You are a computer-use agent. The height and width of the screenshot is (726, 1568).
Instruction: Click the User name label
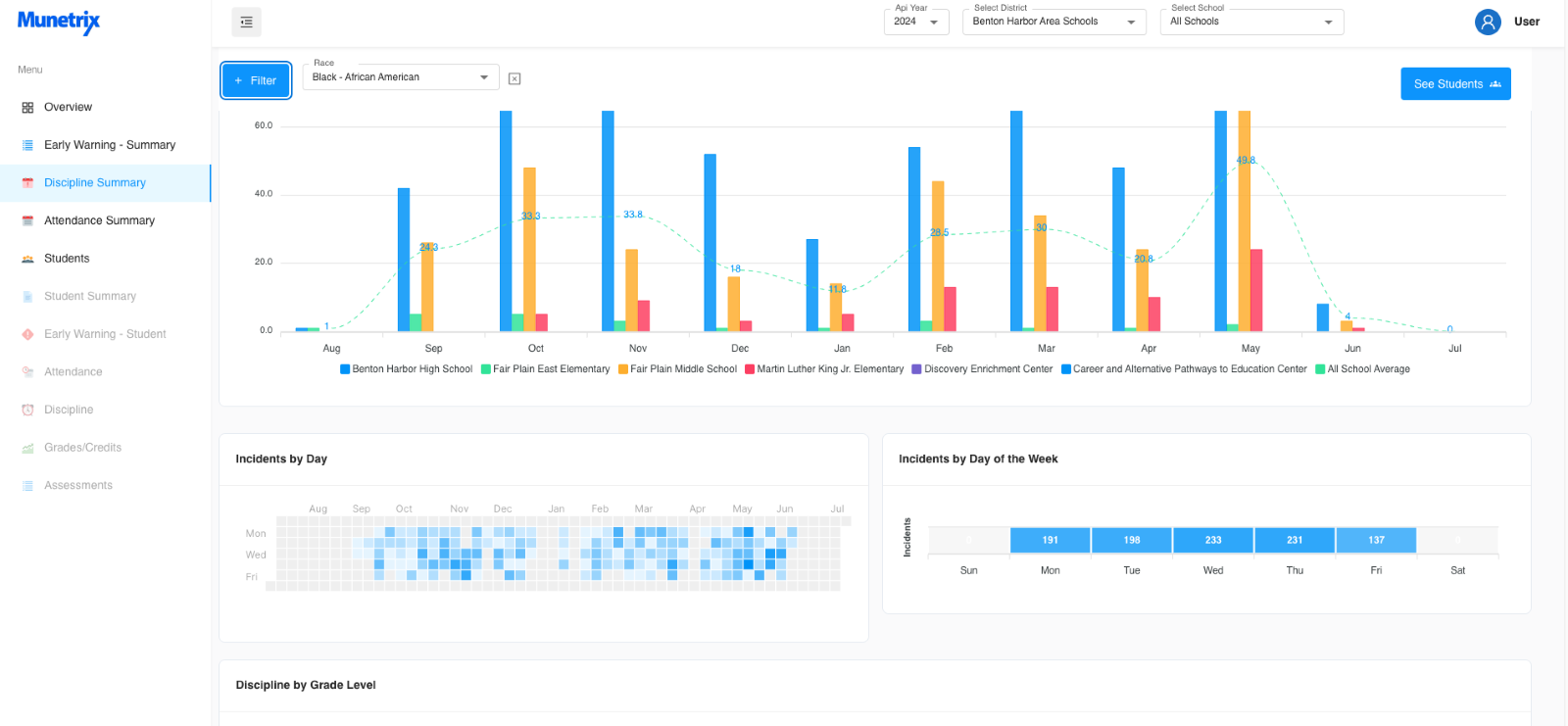point(1526,22)
